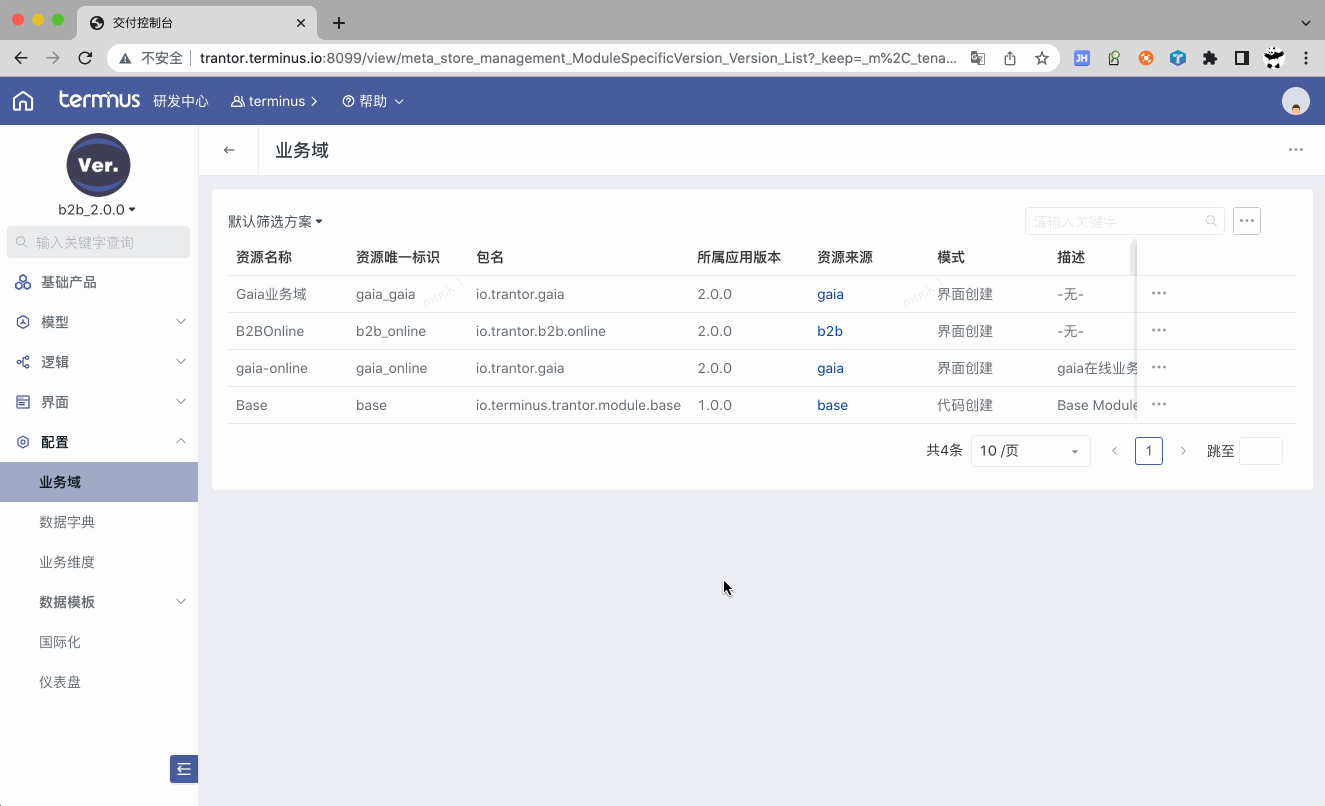Image resolution: width=1325 pixels, height=806 pixels.
Task: Click the search magnifier in keyword box
Action: [x=1211, y=221]
